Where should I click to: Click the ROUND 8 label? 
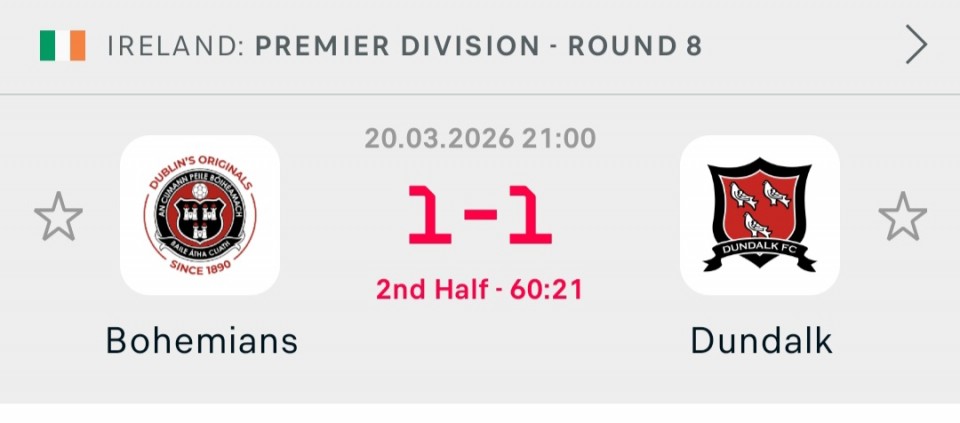coord(635,46)
